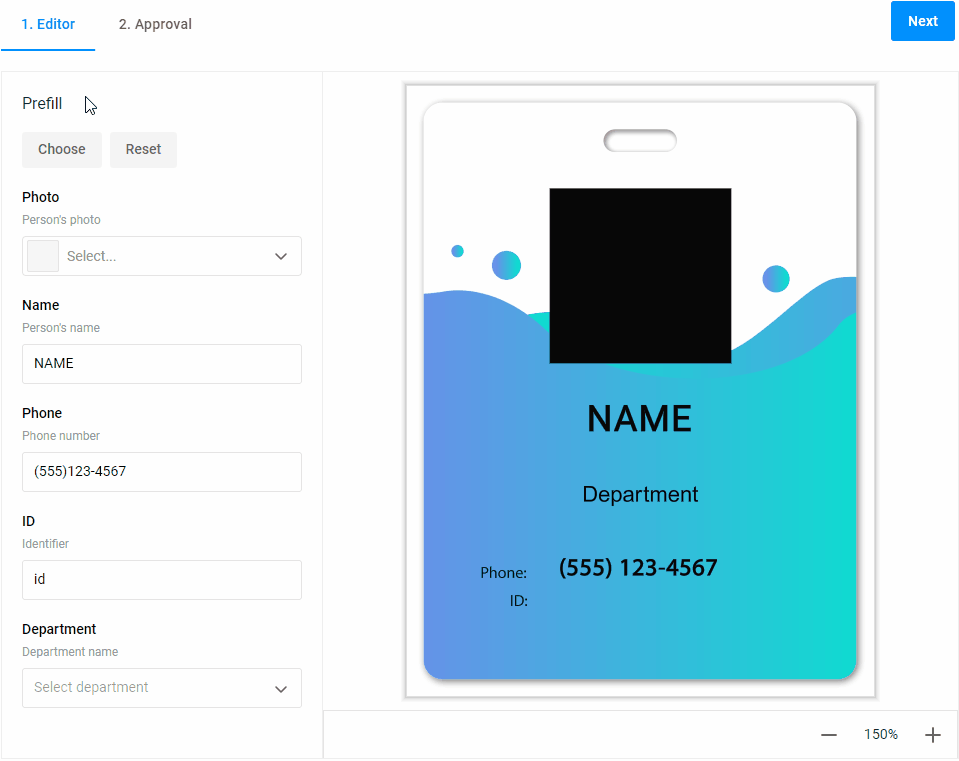This screenshot has width=959, height=761.
Task: Click the photo dropdown chevron arrow
Action: pyautogui.click(x=281, y=256)
